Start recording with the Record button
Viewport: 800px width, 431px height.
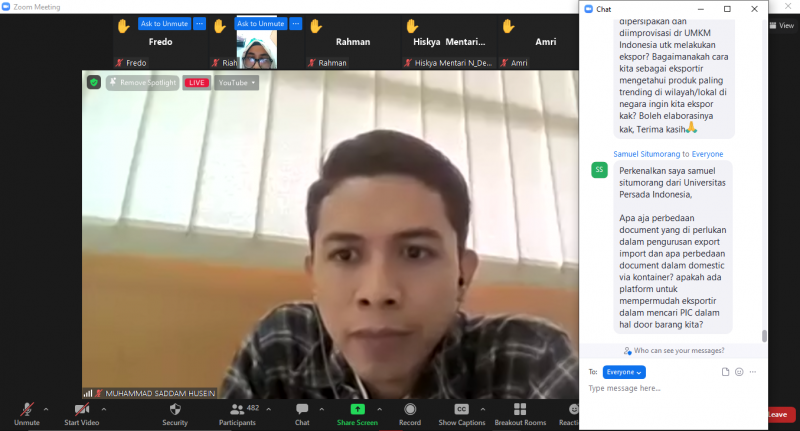click(x=410, y=414)
